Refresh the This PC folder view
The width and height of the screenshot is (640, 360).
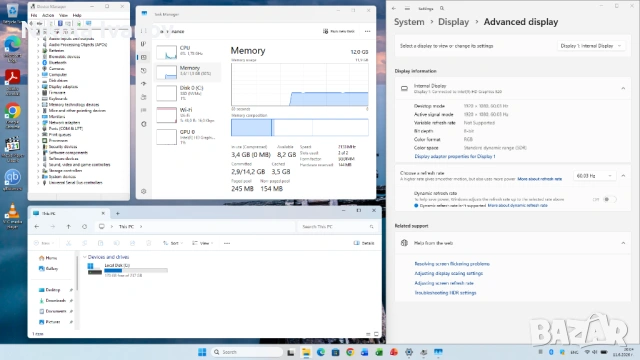pos(84,227)
